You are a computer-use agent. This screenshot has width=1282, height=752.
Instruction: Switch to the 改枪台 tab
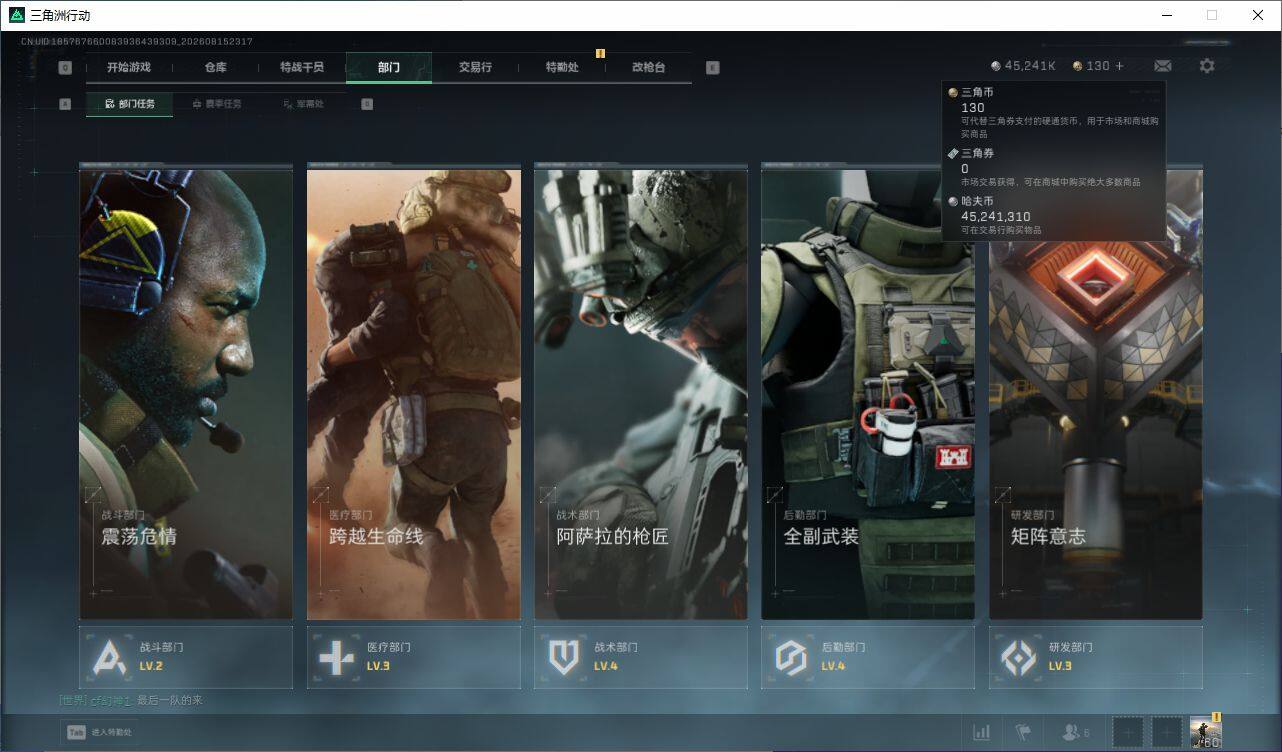pos(649,67)
